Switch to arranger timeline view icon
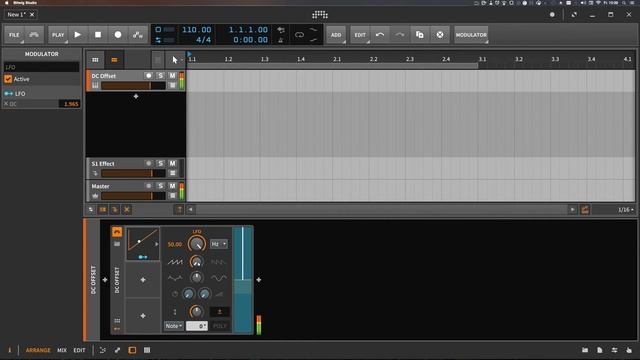640x360 pixels. (x=114, y=60)
